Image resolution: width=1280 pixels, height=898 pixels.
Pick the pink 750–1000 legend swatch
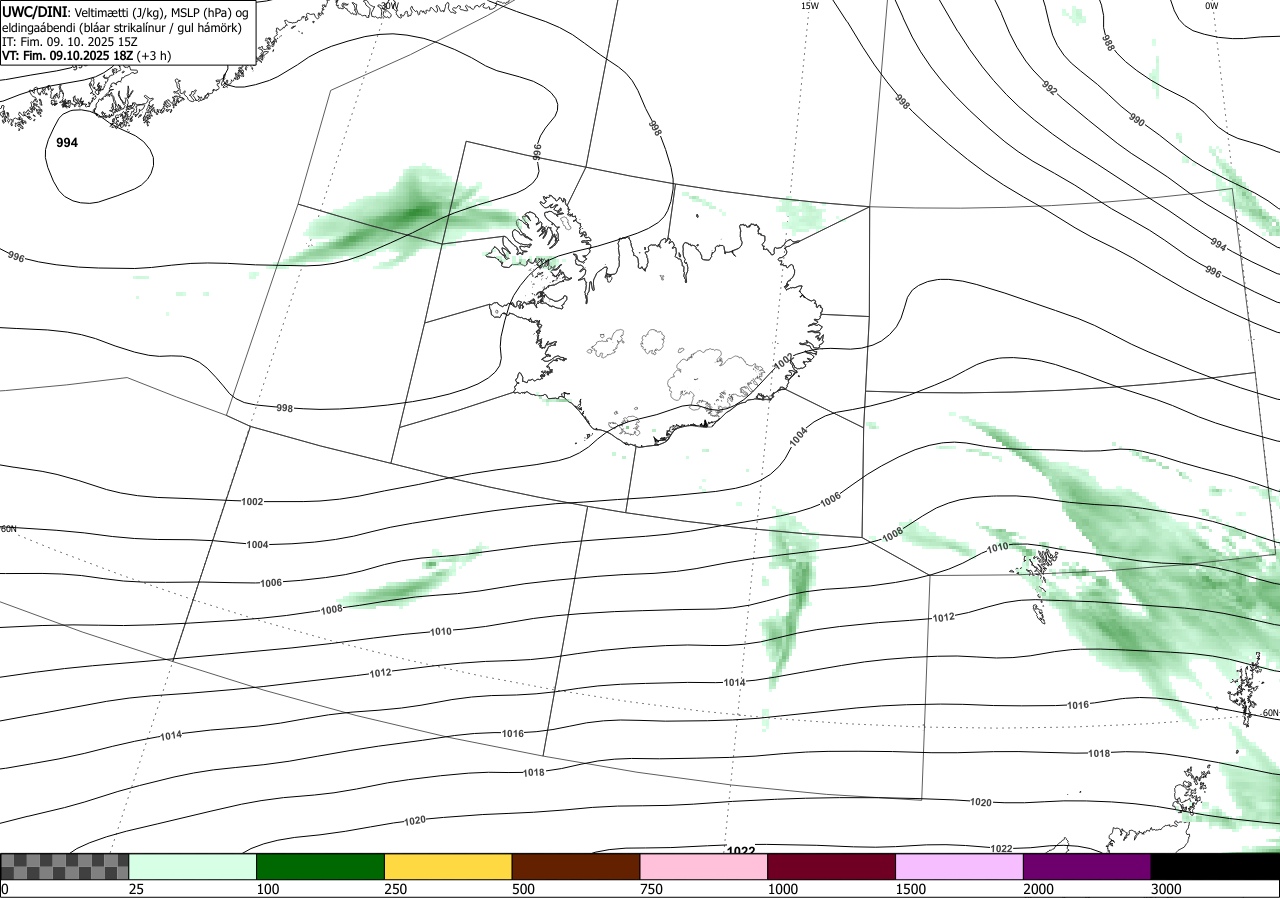click(704, 866)
